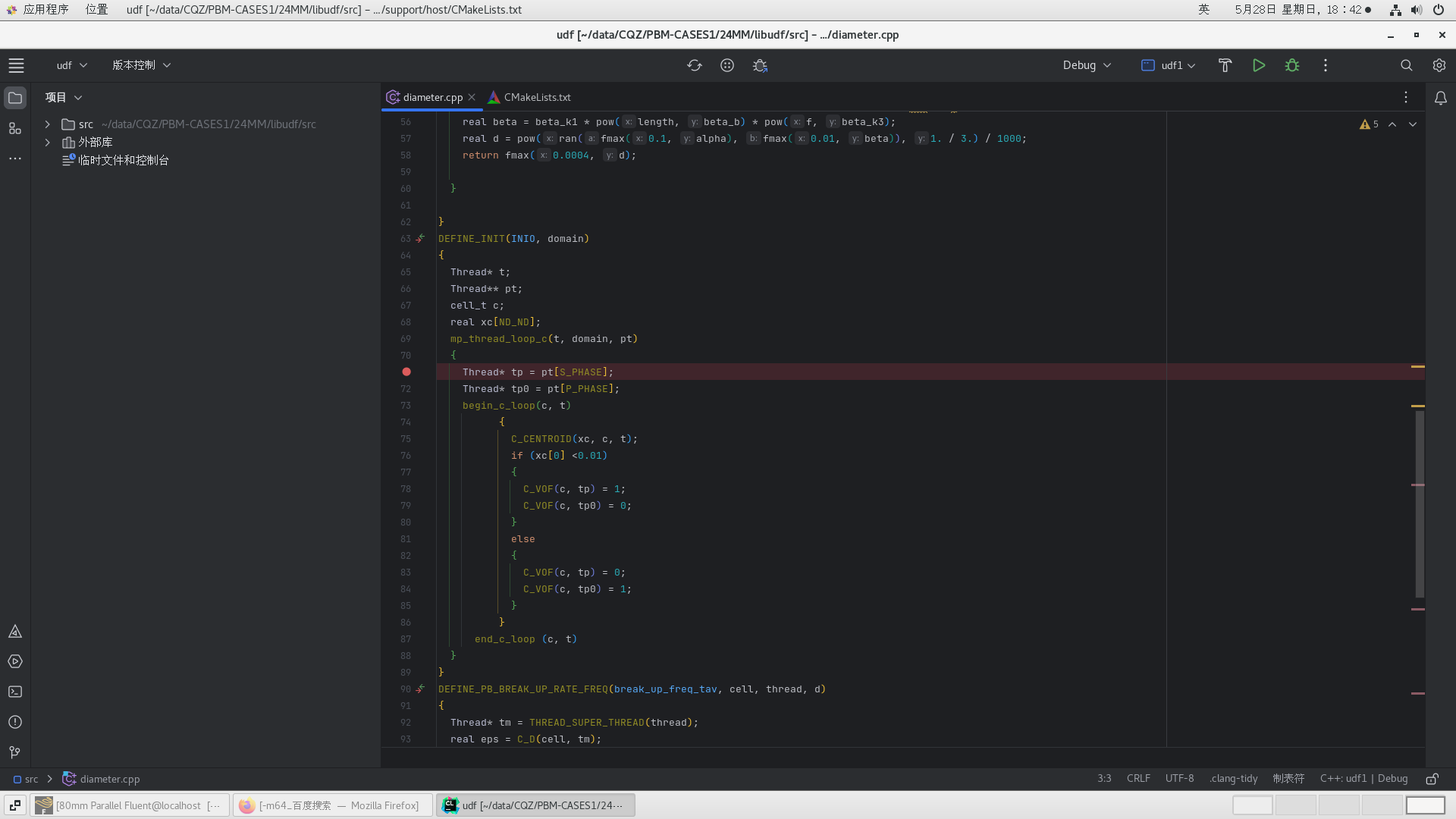Debug udf1 with green bug icon
Image resolution: width=1456 pixels, height=819 pixels.
click(x=1292, y=65)
